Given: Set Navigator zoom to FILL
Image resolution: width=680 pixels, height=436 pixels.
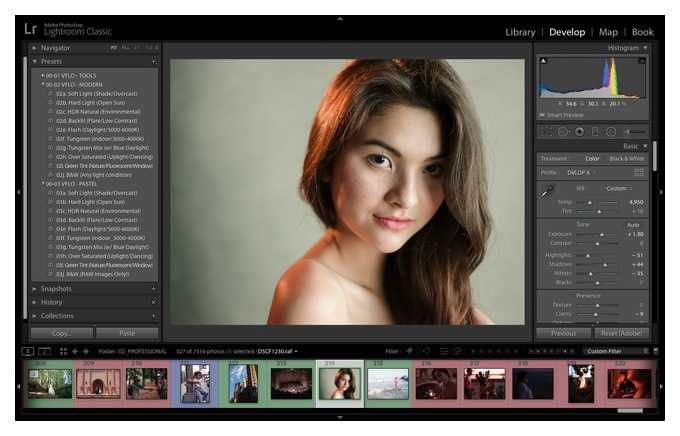Looking at the screenshot, I should [x=125, y=48].
